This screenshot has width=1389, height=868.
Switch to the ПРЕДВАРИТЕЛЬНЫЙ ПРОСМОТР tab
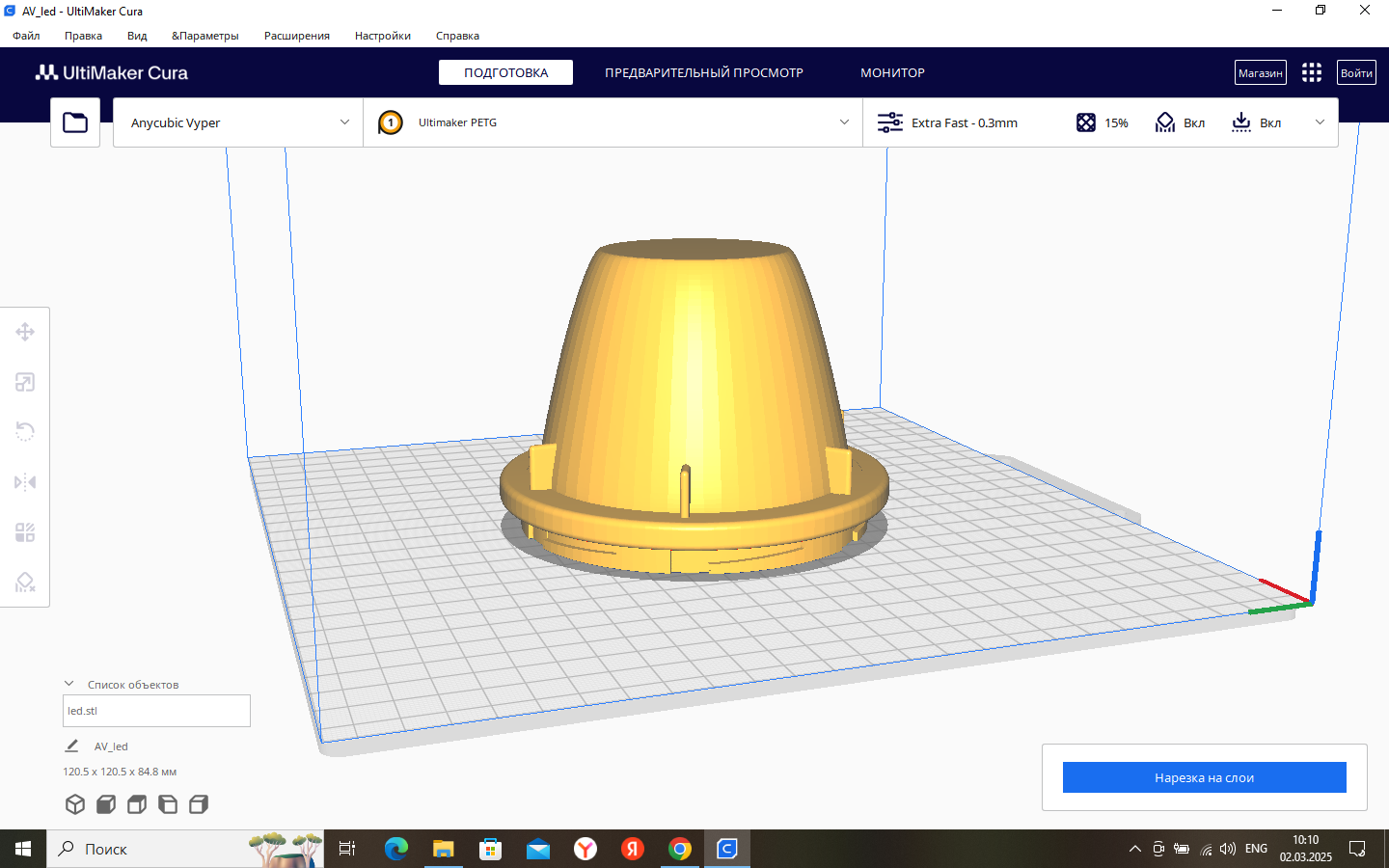[703, 72]
